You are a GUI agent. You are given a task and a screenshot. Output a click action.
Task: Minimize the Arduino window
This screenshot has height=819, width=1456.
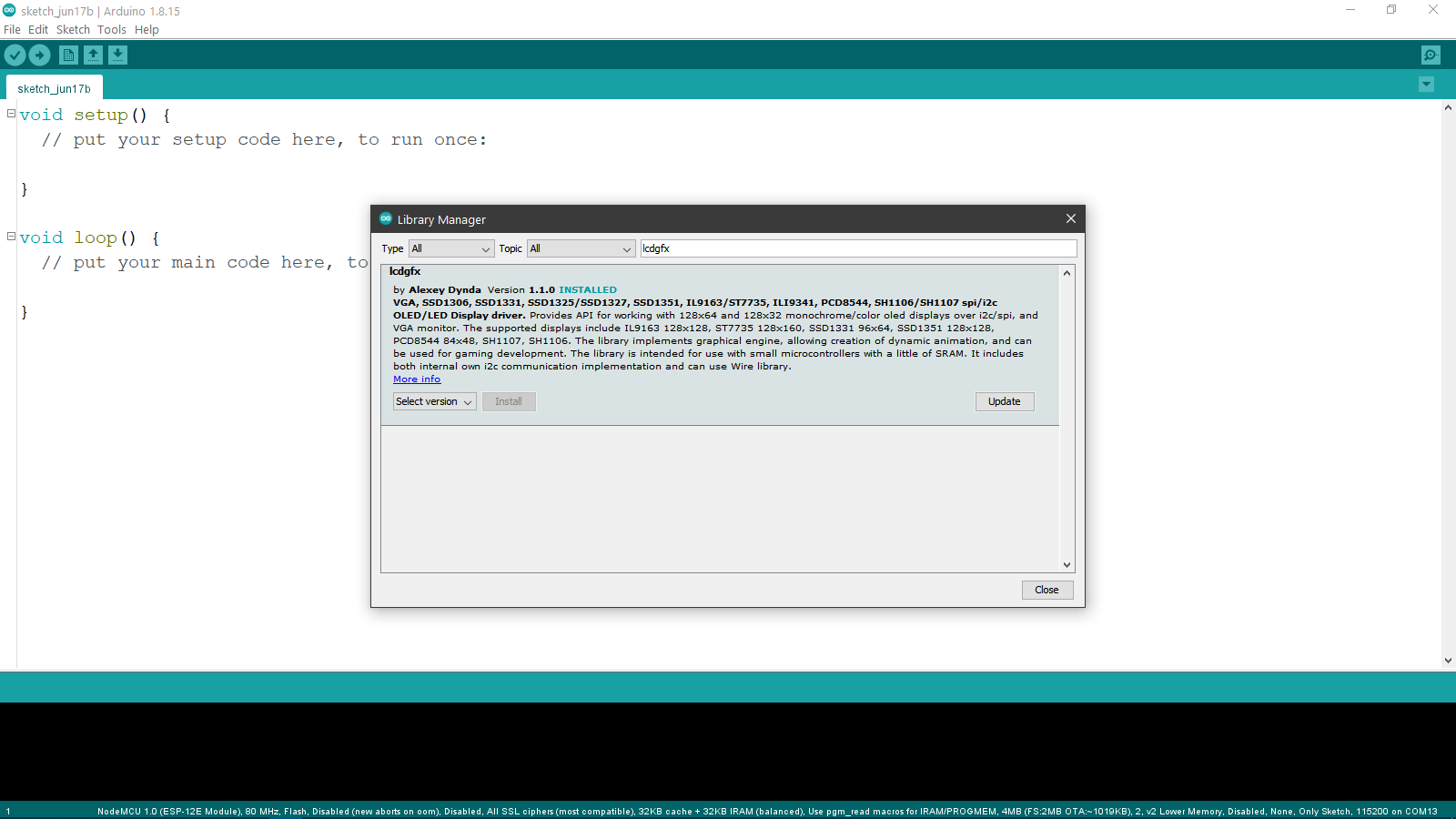tap(1350, 10)
